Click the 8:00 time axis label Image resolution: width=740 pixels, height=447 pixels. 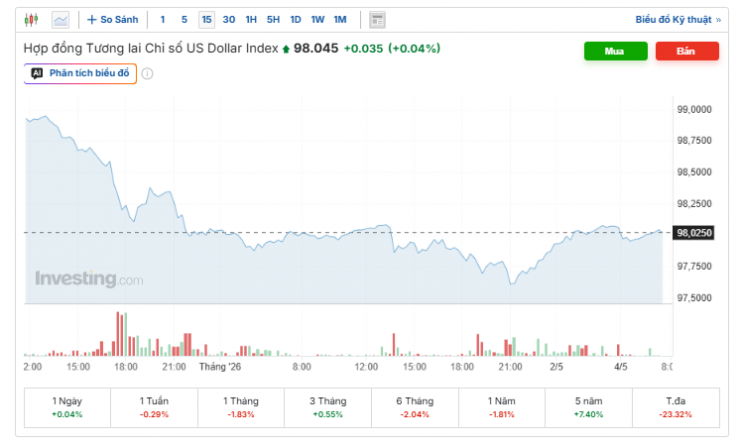click(x=302, y=367)
